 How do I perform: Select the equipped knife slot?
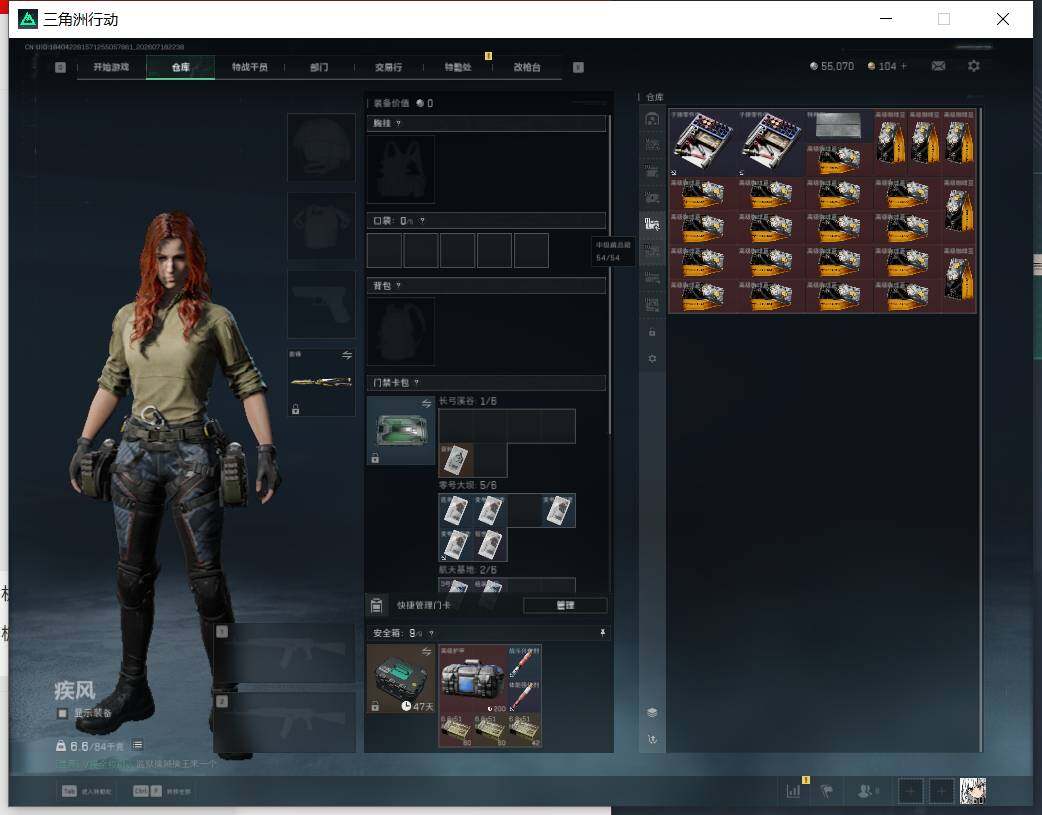pyautogui.click(x=322, y=382)
